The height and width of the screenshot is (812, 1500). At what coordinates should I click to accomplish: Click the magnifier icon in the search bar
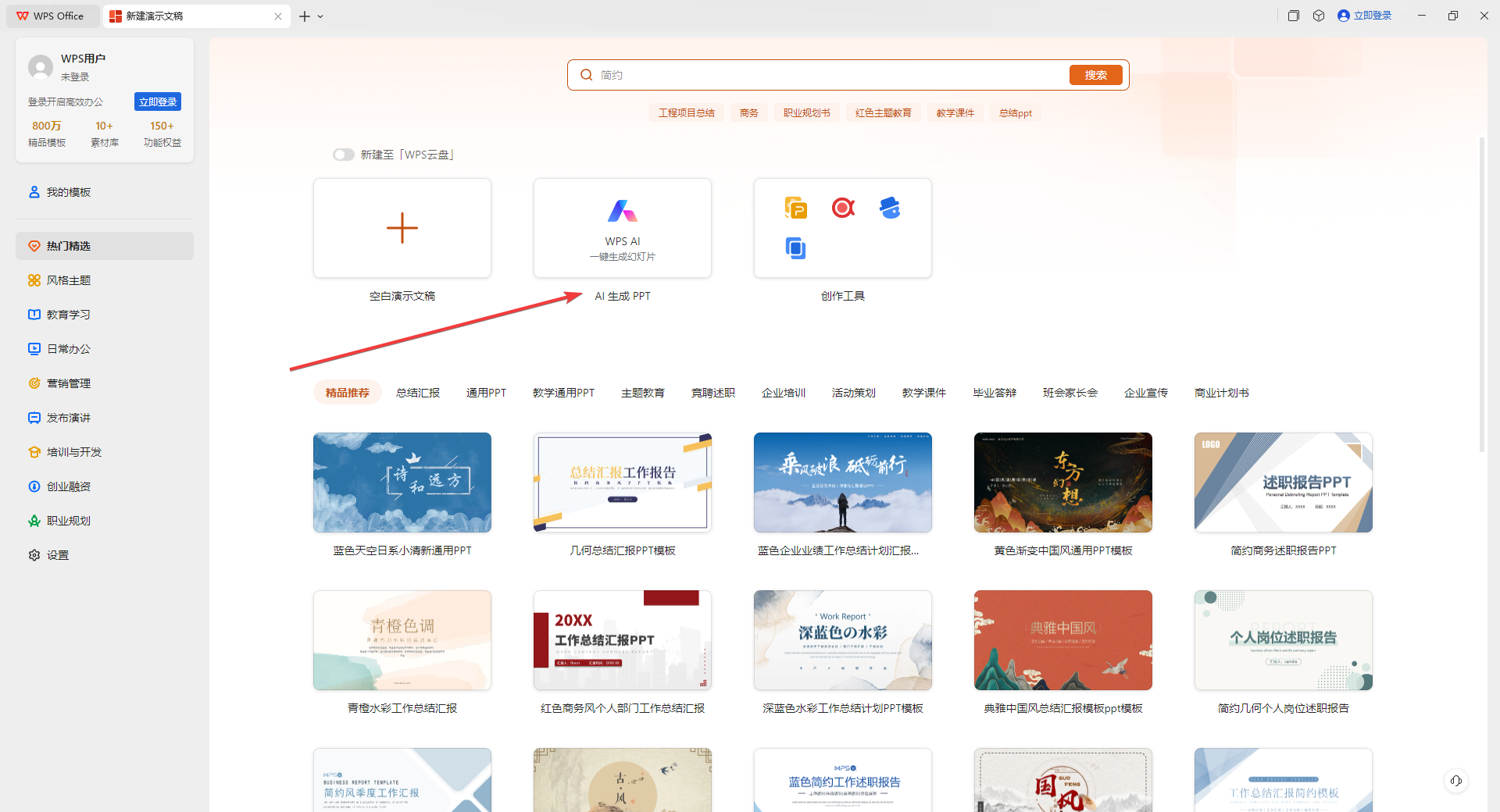pos(587,74)
